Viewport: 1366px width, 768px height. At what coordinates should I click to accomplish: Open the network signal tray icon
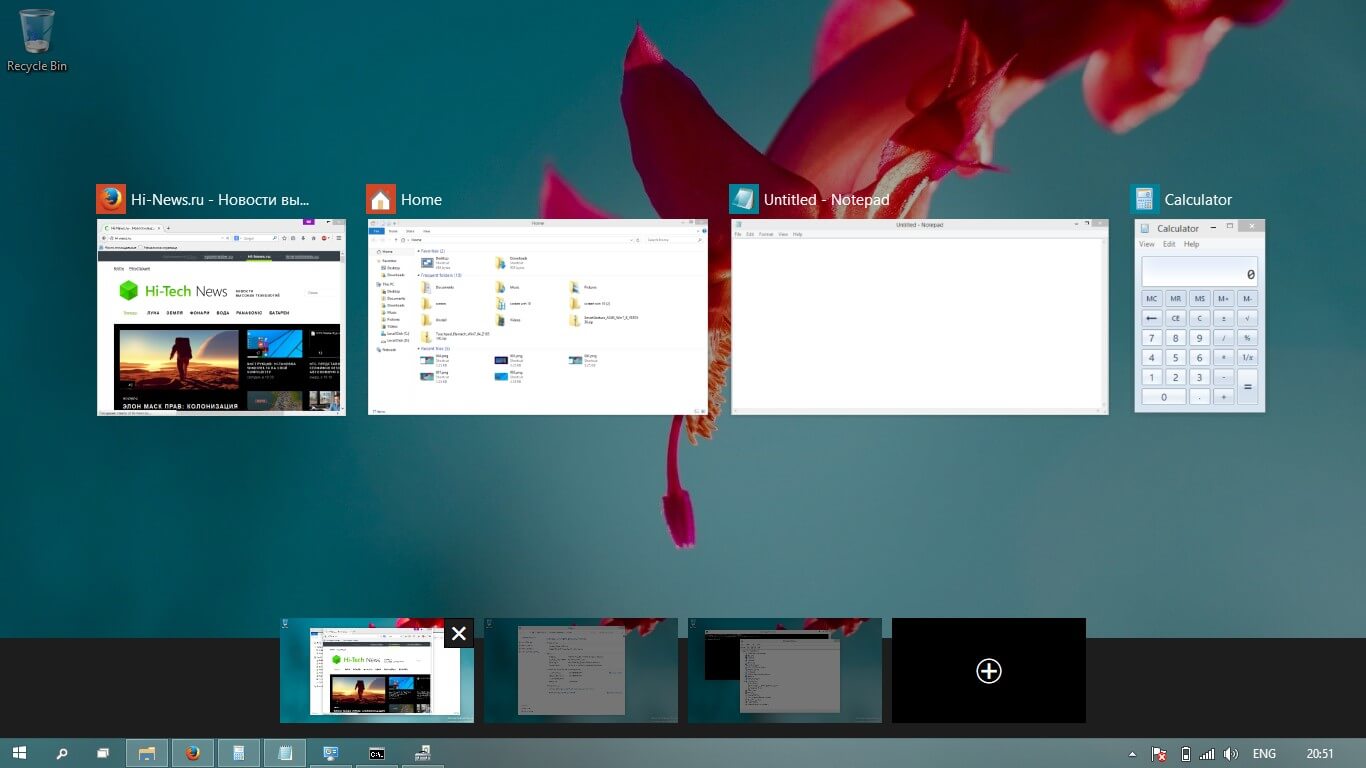coord(1207,754)
